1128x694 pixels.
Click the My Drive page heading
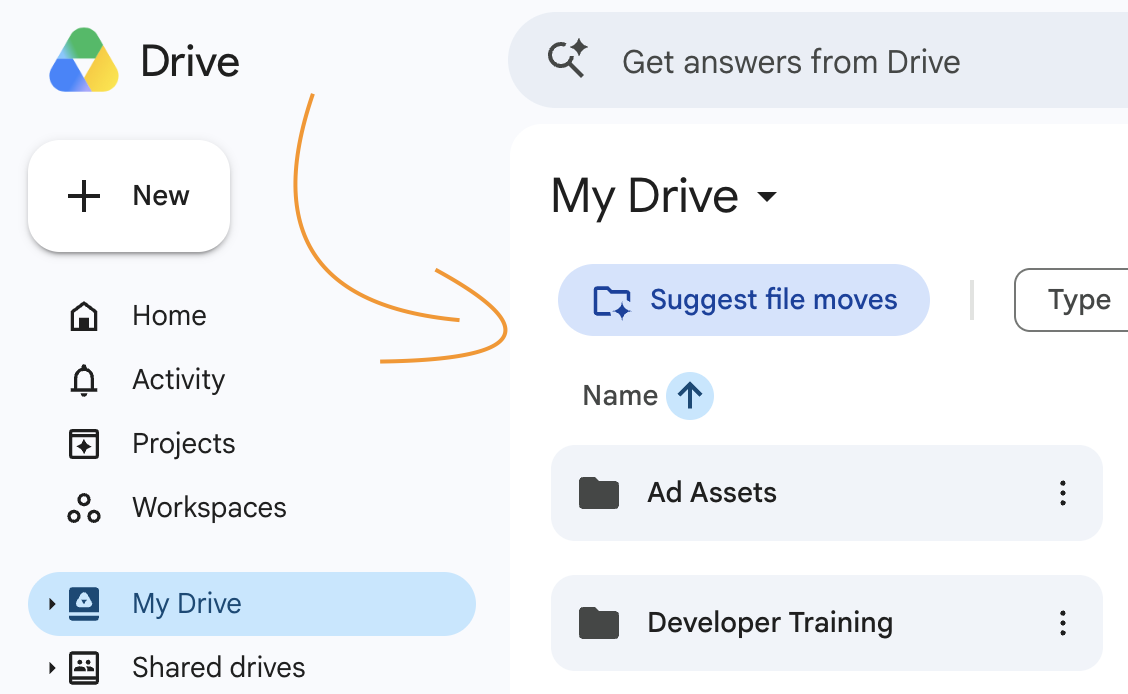[645, 196]
